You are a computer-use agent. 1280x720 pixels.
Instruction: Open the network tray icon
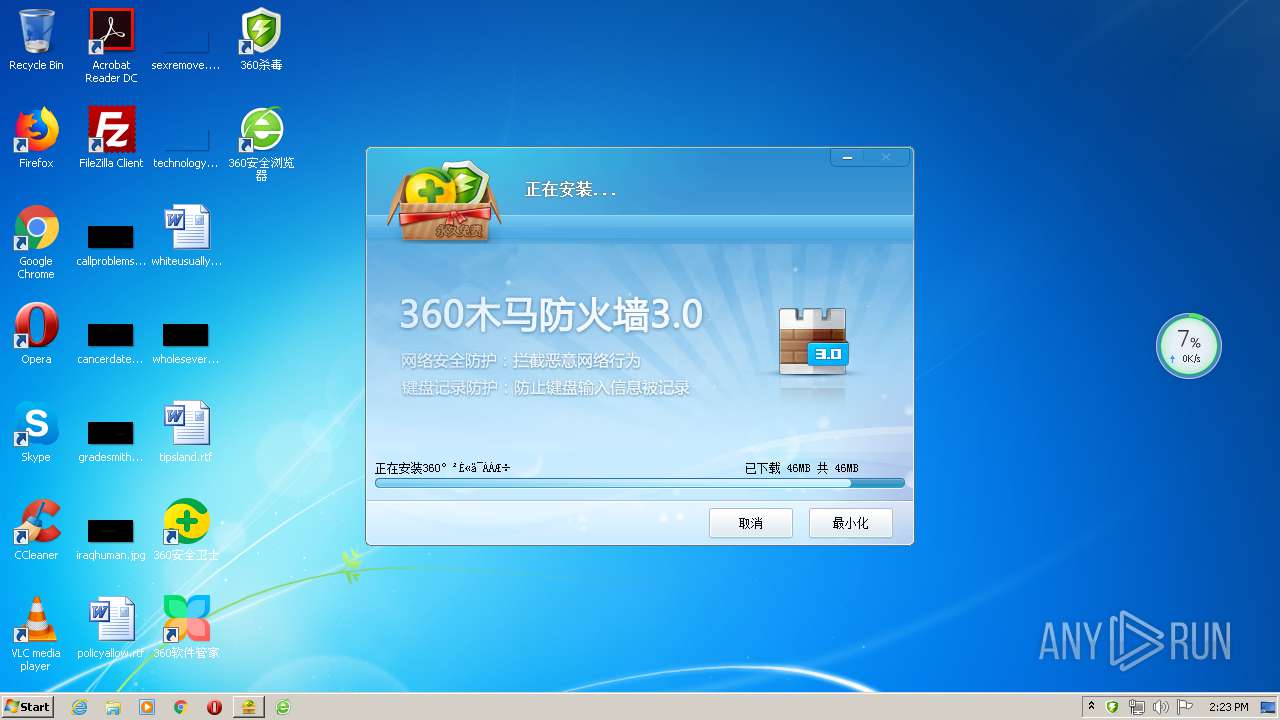coord(1136,707)
